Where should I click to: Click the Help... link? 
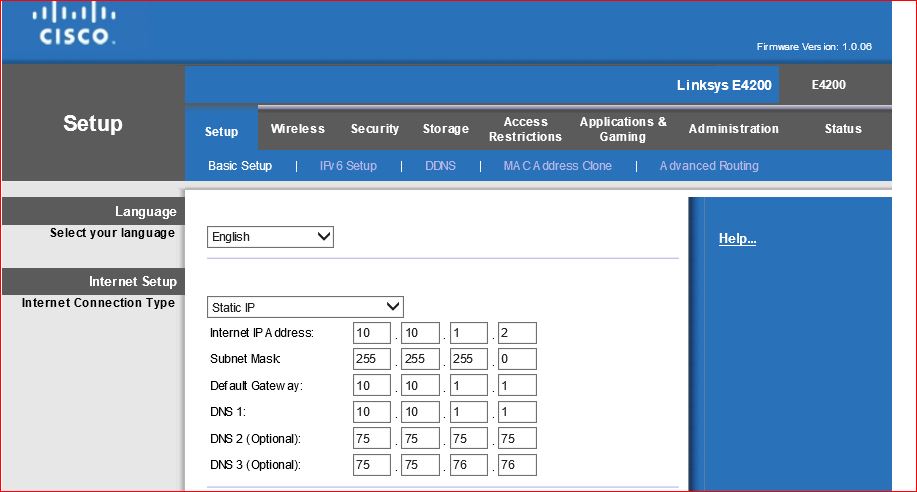tap(737, 238)
